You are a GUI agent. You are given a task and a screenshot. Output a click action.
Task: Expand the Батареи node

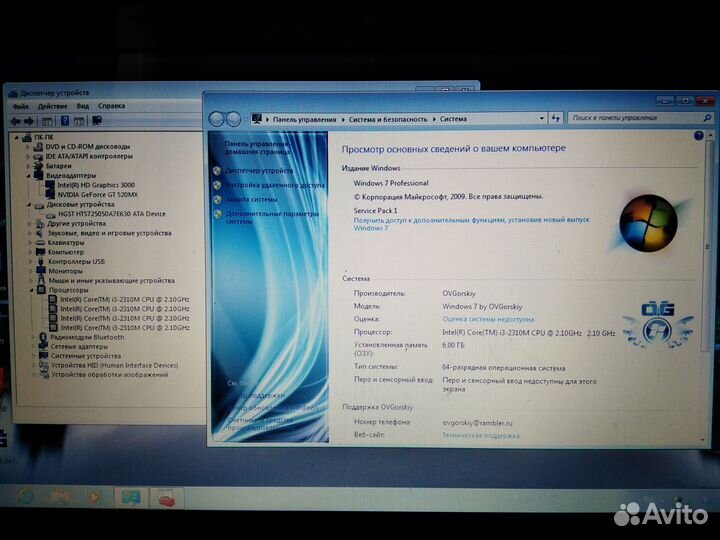pyautogui.click(x=28, y=166)
